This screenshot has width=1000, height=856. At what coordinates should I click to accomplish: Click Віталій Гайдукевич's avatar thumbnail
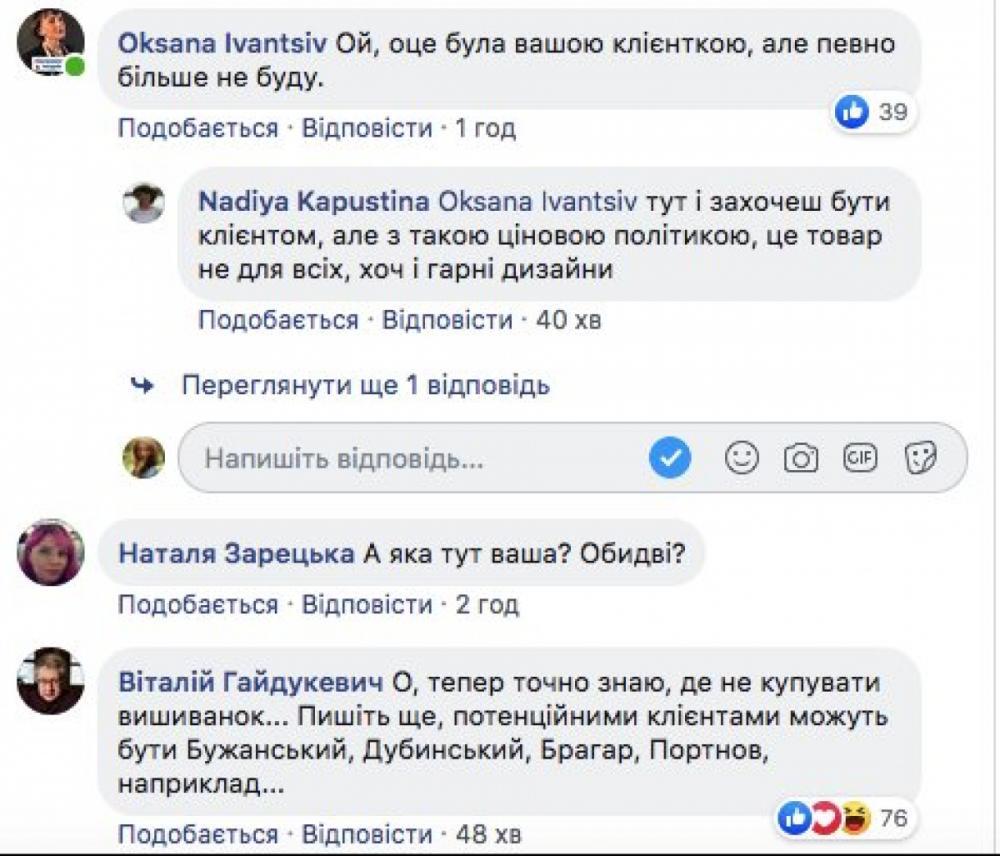click(50, 680)
